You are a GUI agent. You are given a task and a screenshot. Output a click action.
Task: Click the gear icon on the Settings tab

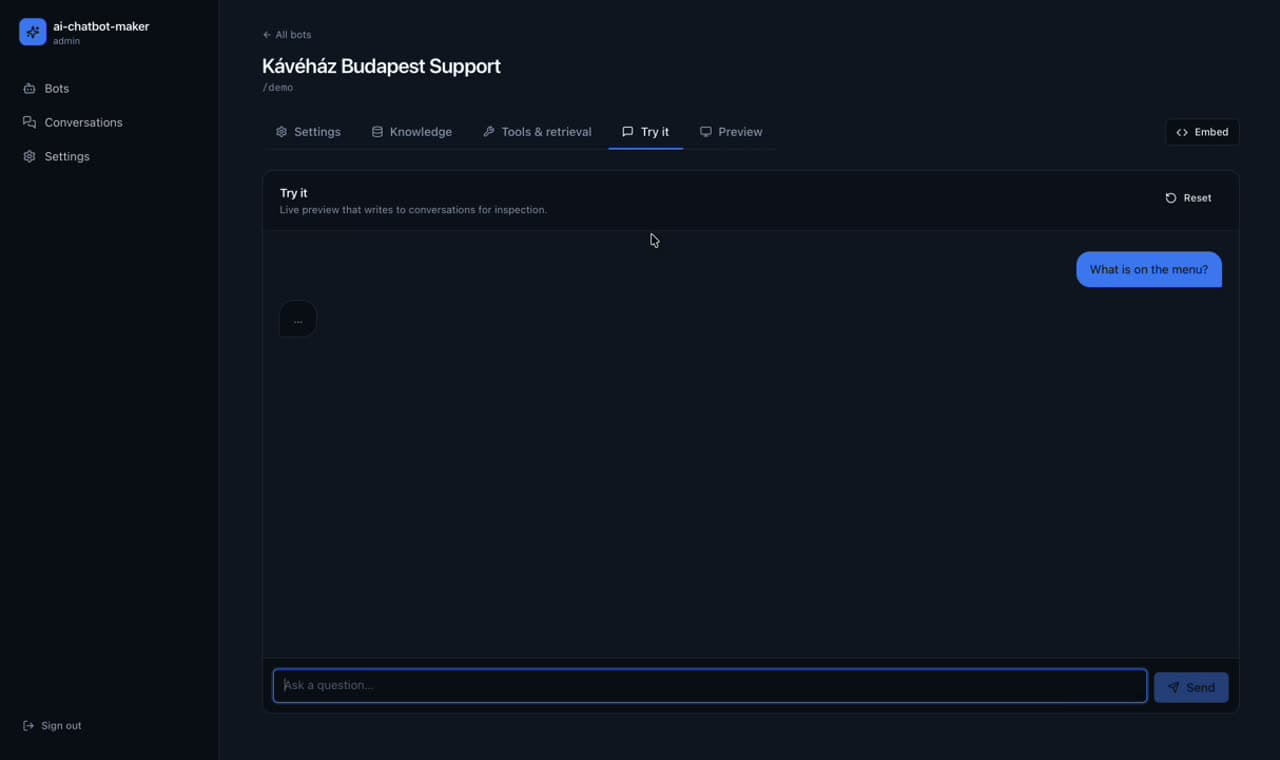pyautogui.click(x=282, y=132)
